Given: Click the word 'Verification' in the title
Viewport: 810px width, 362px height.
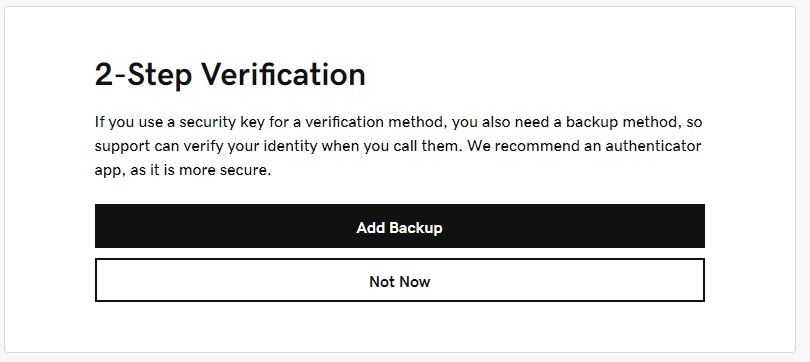Looking at the screenshot, I should (284, 74).
